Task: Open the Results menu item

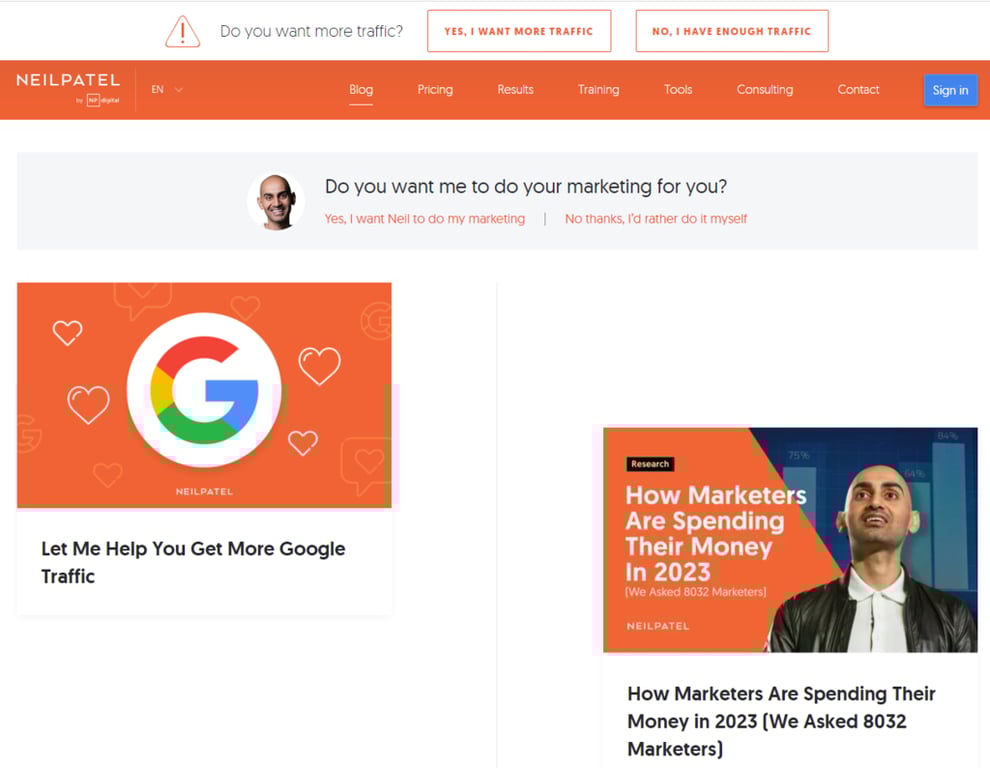Action: pos(515,89)
